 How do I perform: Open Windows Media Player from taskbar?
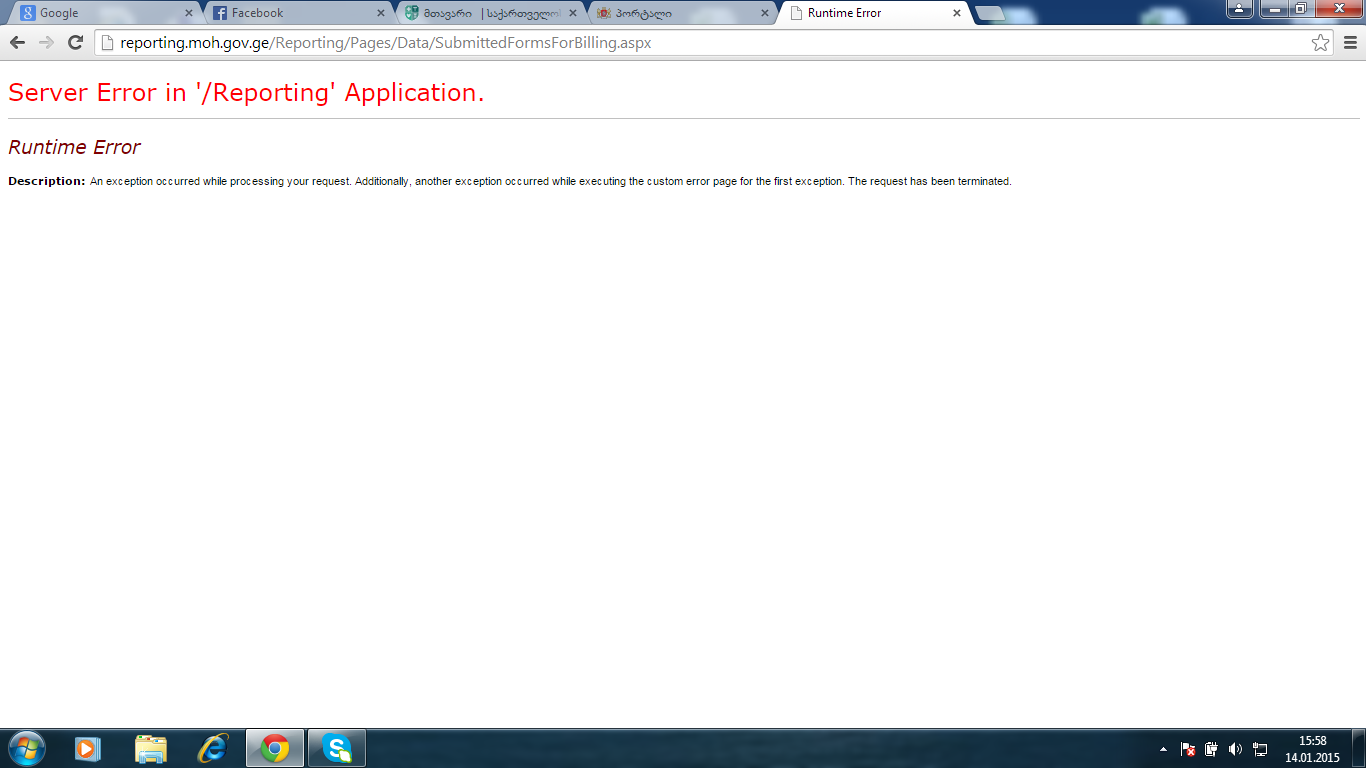[88, 748]
